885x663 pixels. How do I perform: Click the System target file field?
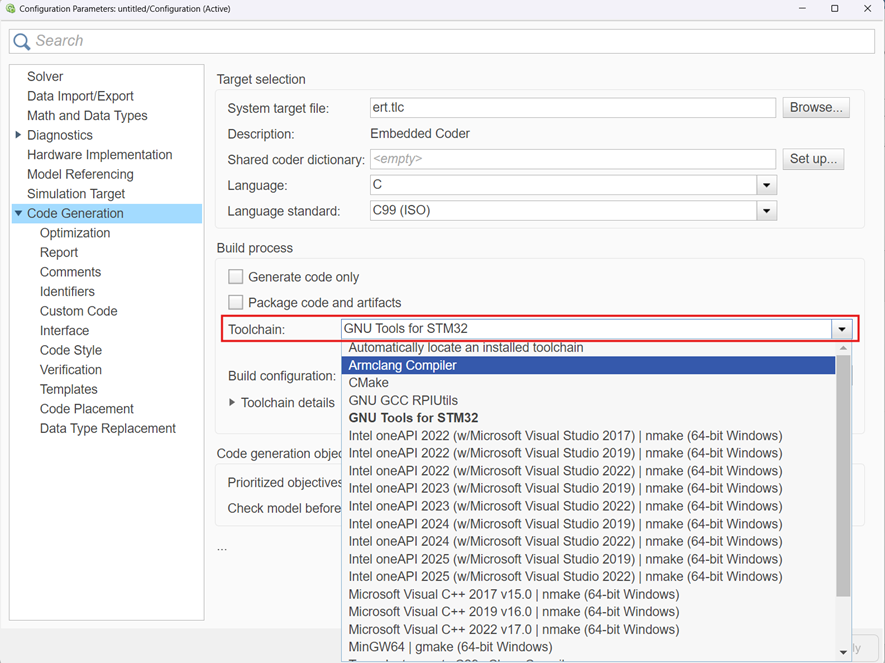pyautogui.click(x=572, y=108)
